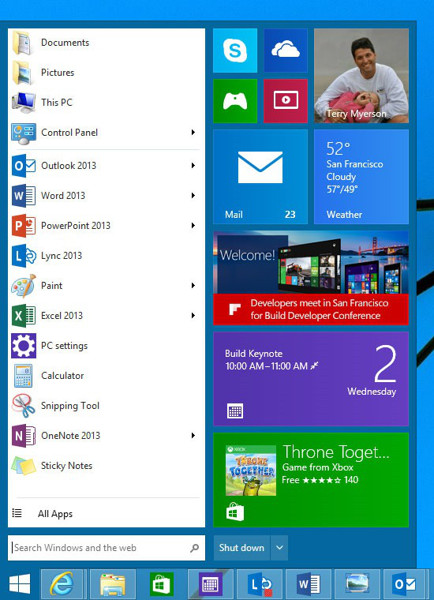Open File Explorer from the taskbar
434x600 pixels.
click(x=113, y=584)
